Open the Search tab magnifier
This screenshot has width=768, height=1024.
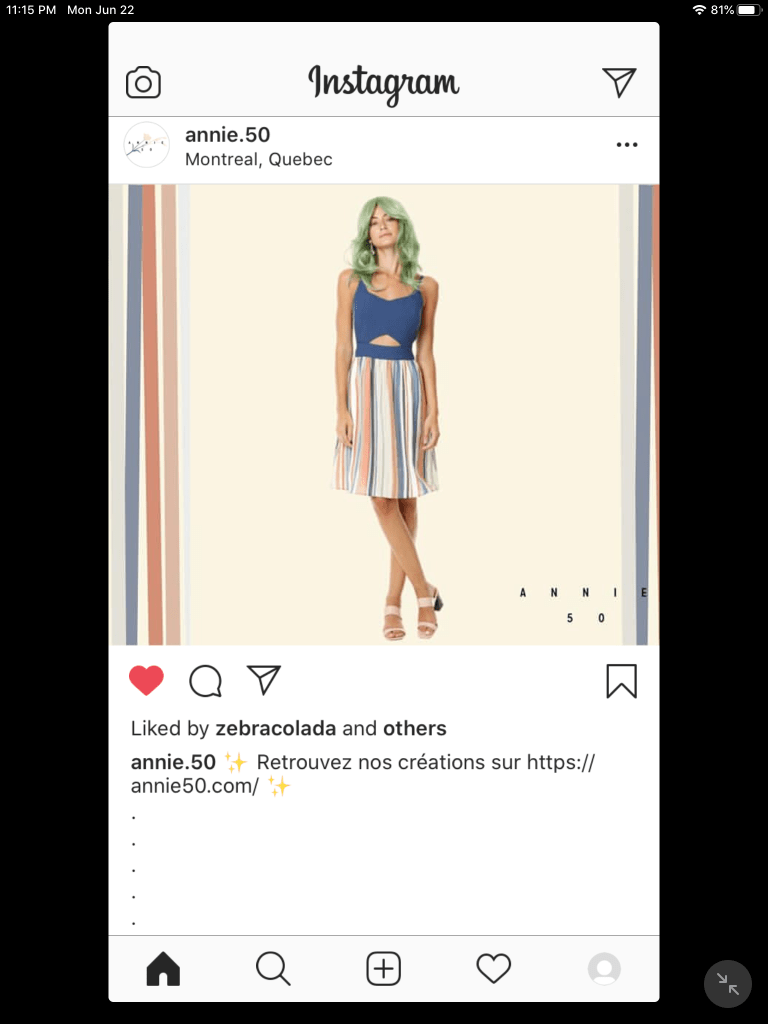tap(273, 968)
